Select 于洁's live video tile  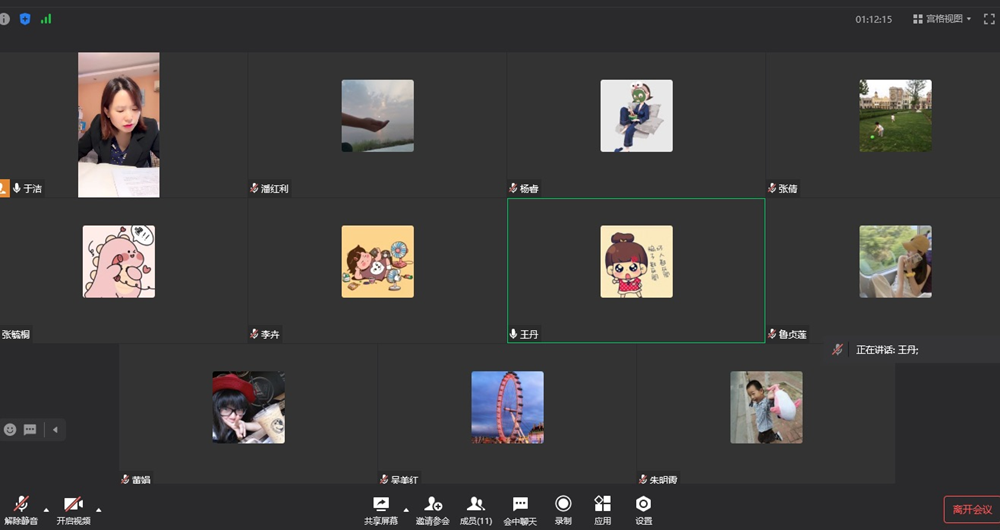119,124
